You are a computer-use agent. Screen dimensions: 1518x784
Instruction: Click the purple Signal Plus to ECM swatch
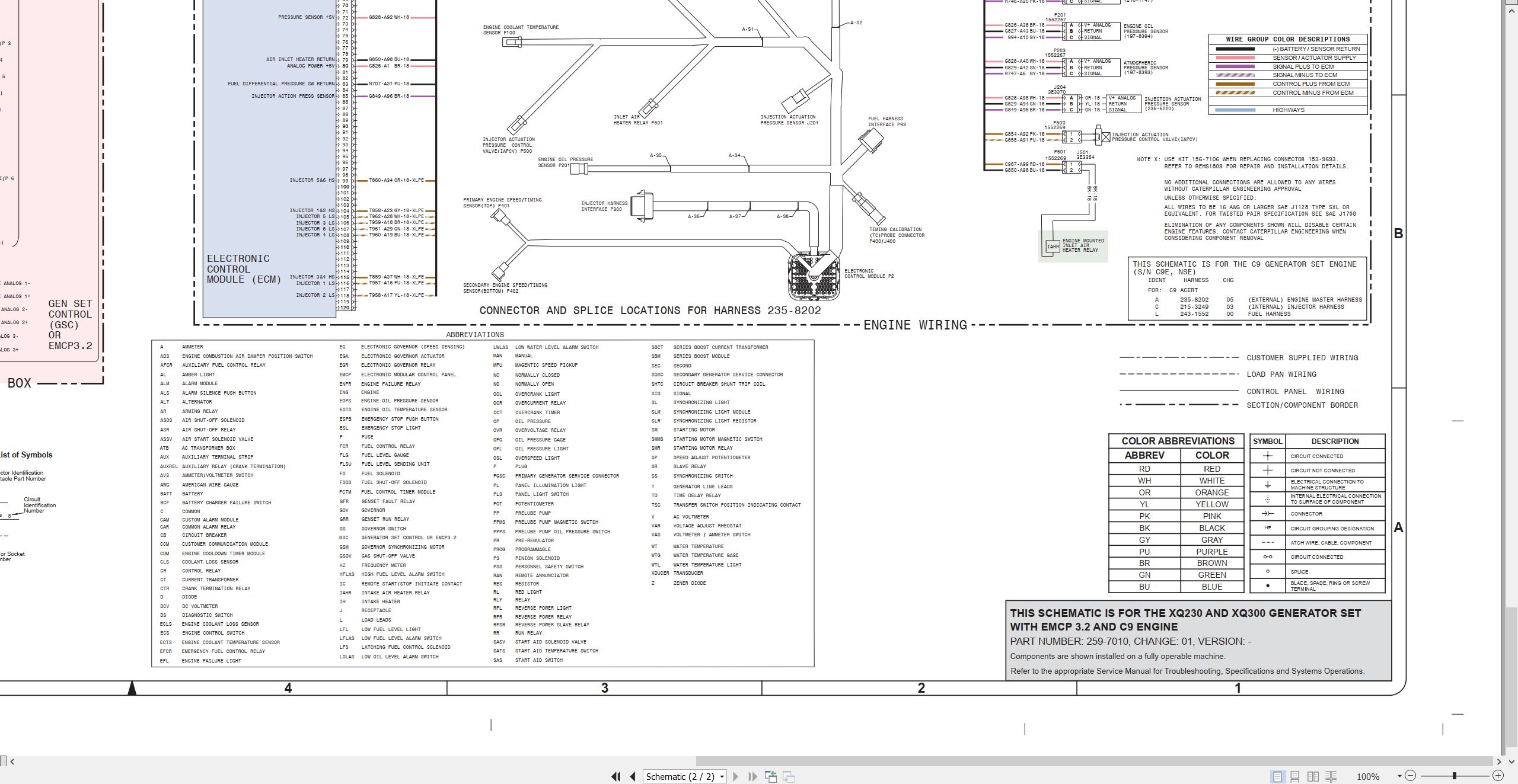pyautogui.click(x=1235, y=66)
